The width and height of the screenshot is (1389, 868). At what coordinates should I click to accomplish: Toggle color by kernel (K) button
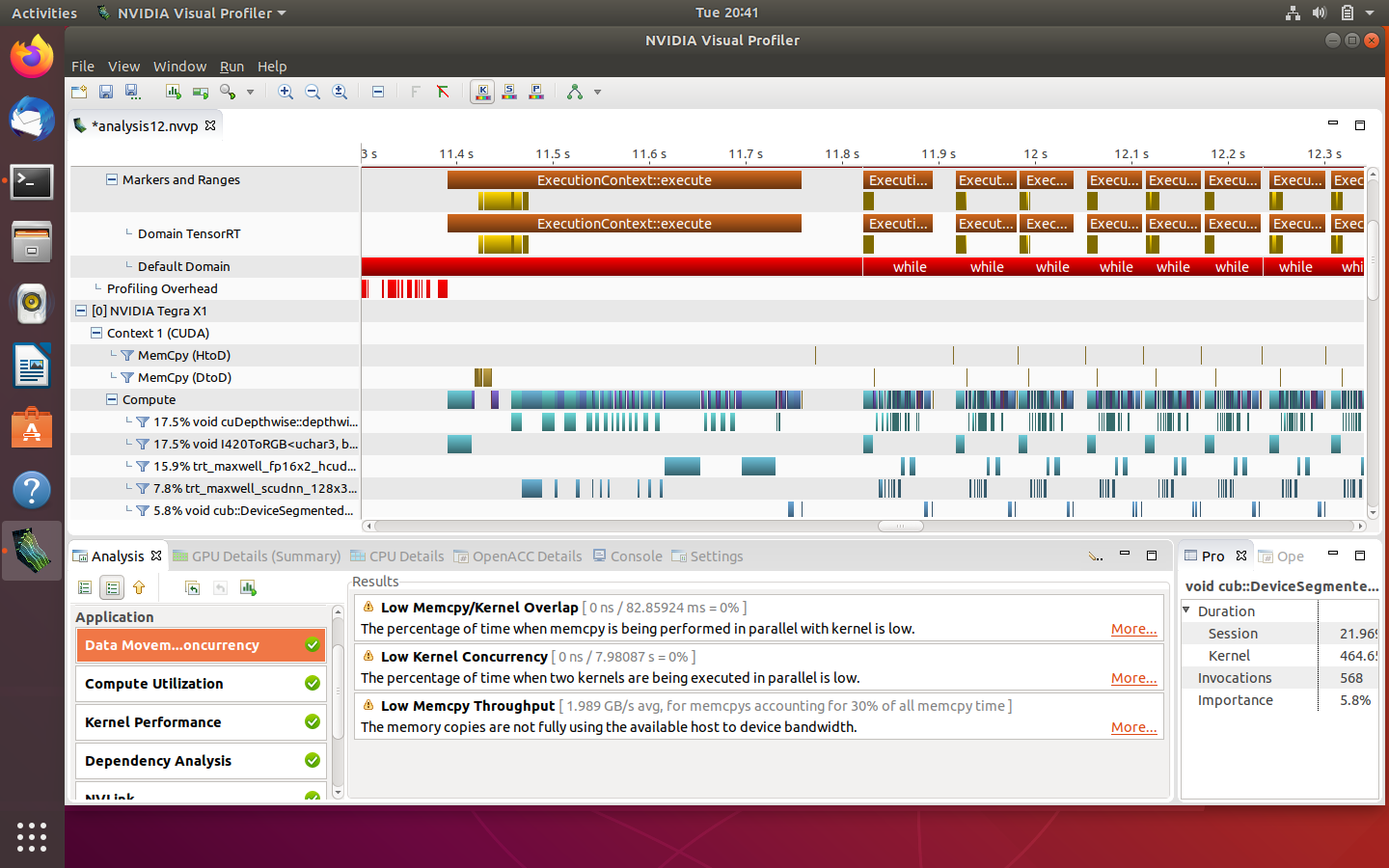pyautogui.click(x=482, y=92)
